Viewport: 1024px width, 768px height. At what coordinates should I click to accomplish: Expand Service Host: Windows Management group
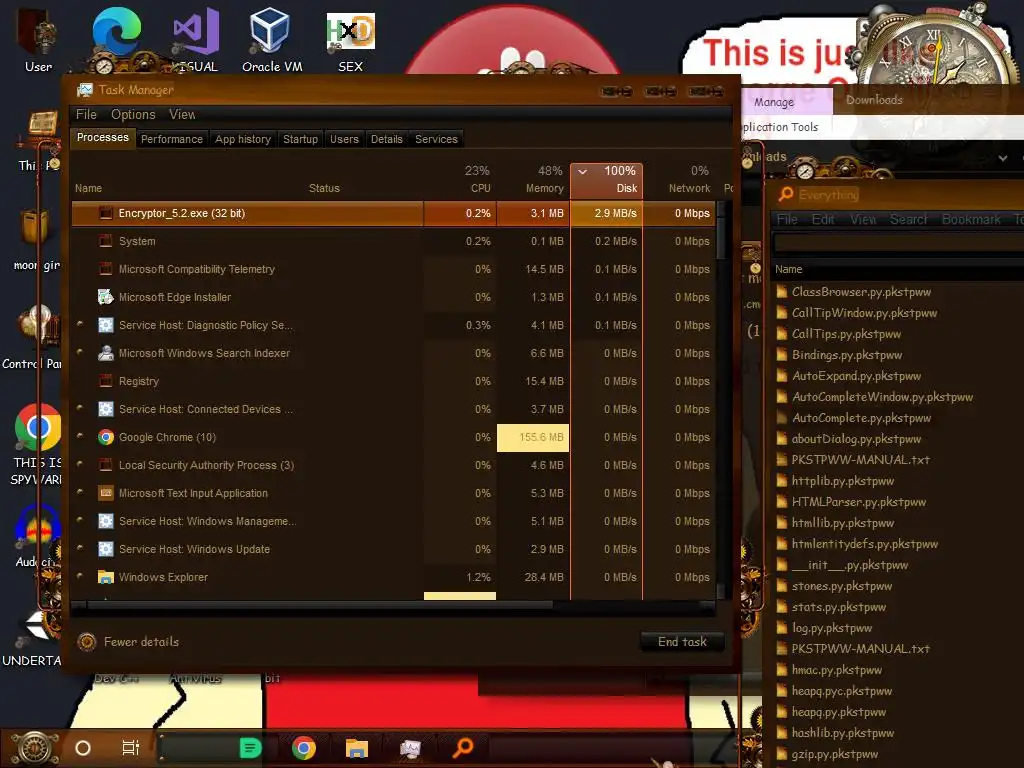[80, 520]
